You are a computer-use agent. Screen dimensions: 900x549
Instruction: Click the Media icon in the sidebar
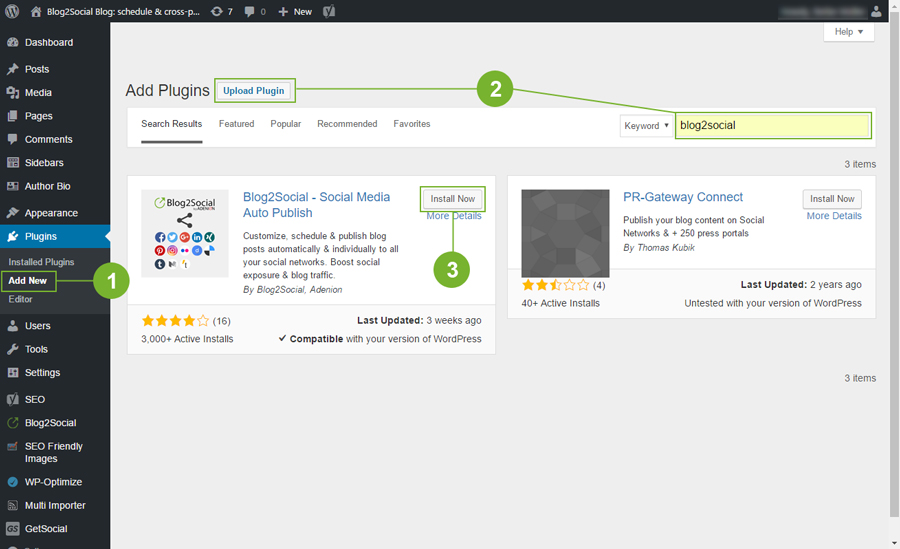click(13, 92)
